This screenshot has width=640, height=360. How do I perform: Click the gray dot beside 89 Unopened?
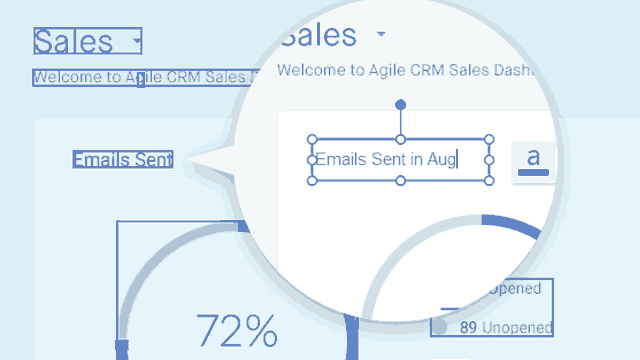440,327
